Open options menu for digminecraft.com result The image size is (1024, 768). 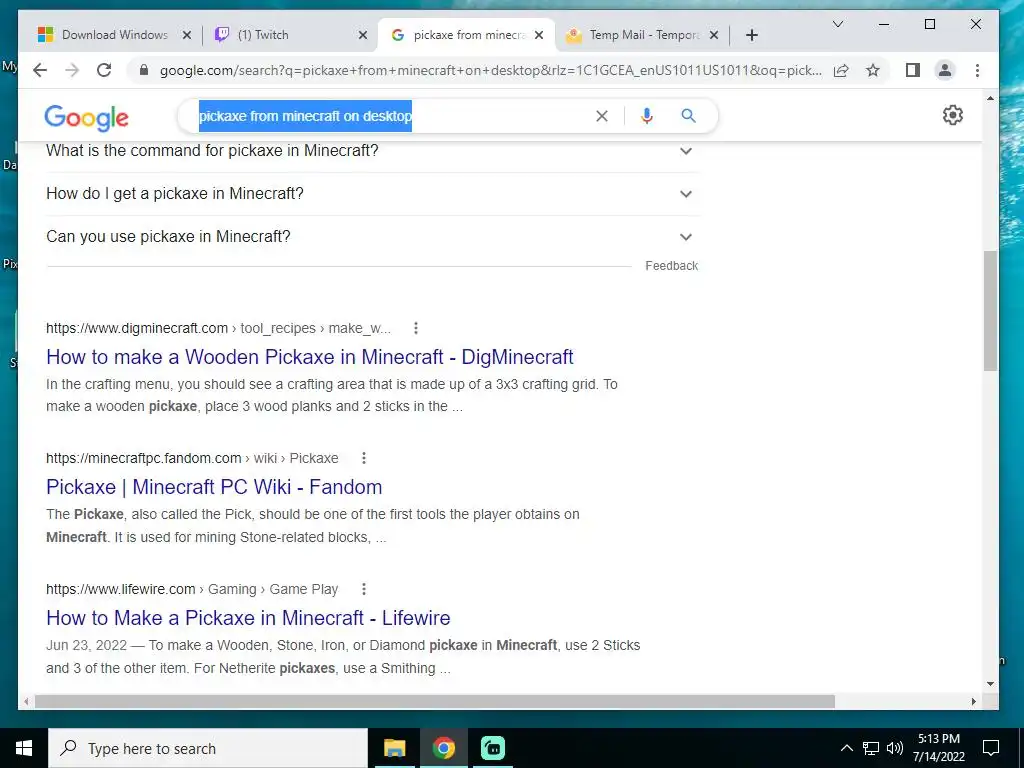(x=416, y=328)
